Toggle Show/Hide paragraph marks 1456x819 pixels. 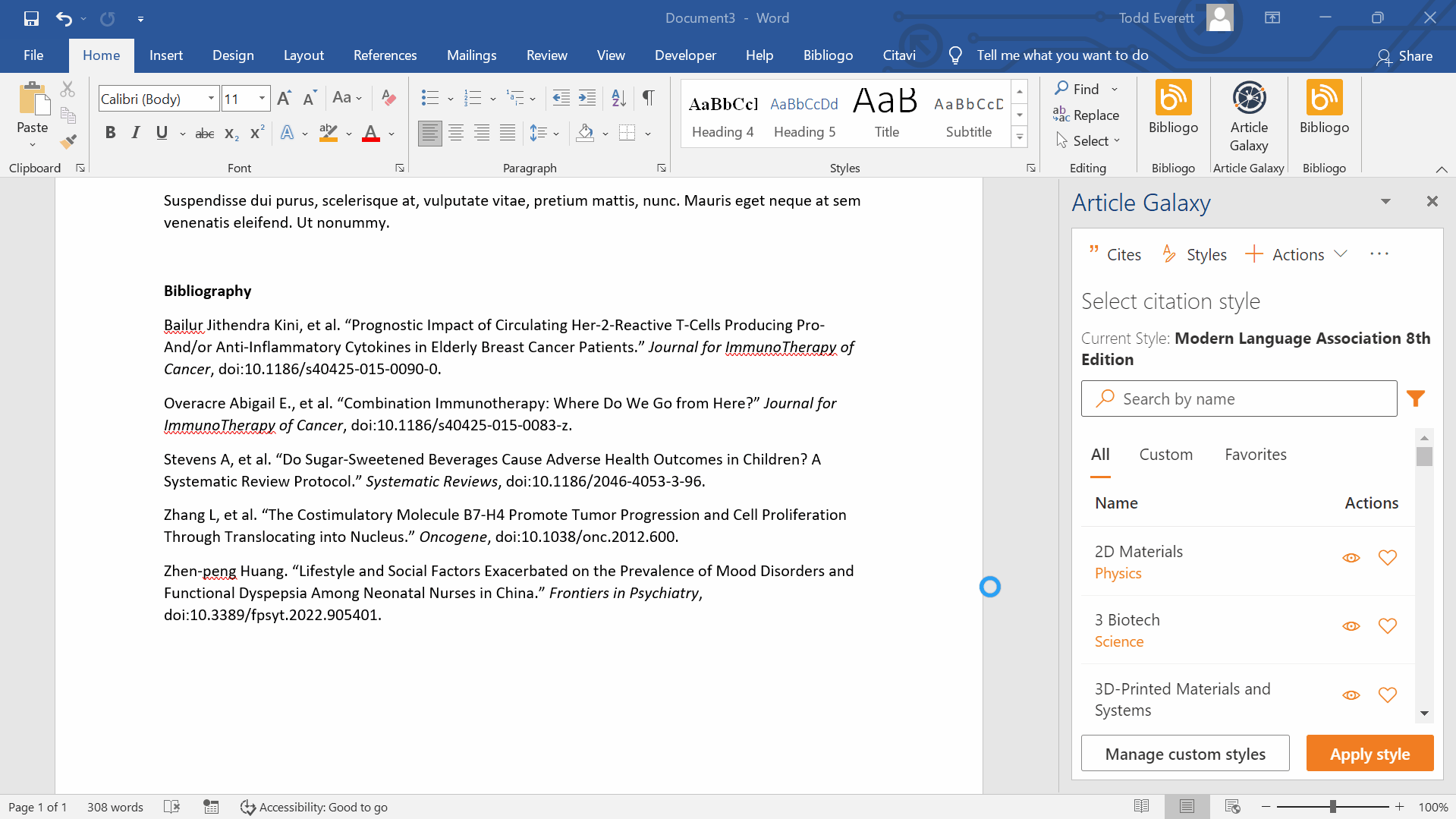point(649,98)
